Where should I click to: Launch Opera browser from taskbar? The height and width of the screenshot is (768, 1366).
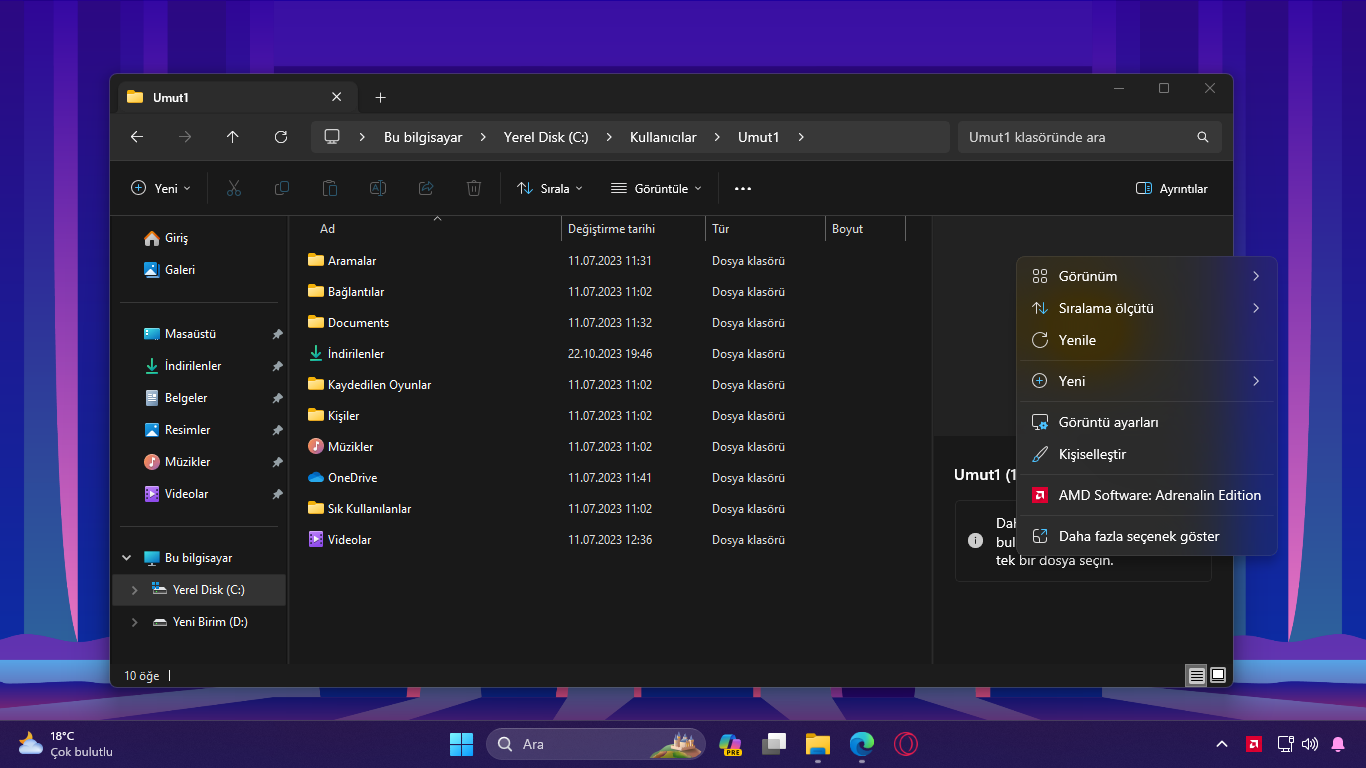[x=906, y=744]
